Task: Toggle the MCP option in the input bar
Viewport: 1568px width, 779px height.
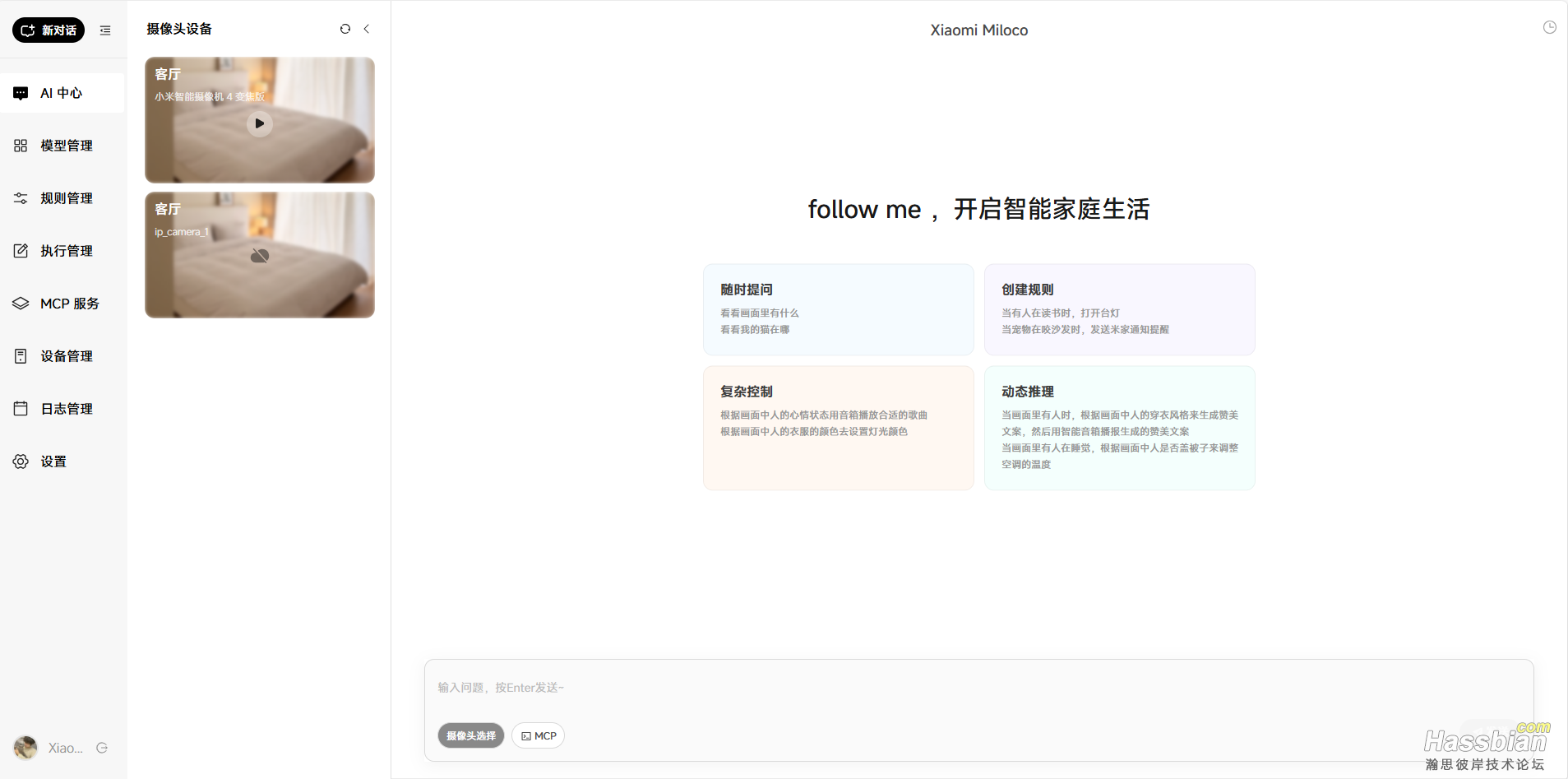Action: click(538, 735)
